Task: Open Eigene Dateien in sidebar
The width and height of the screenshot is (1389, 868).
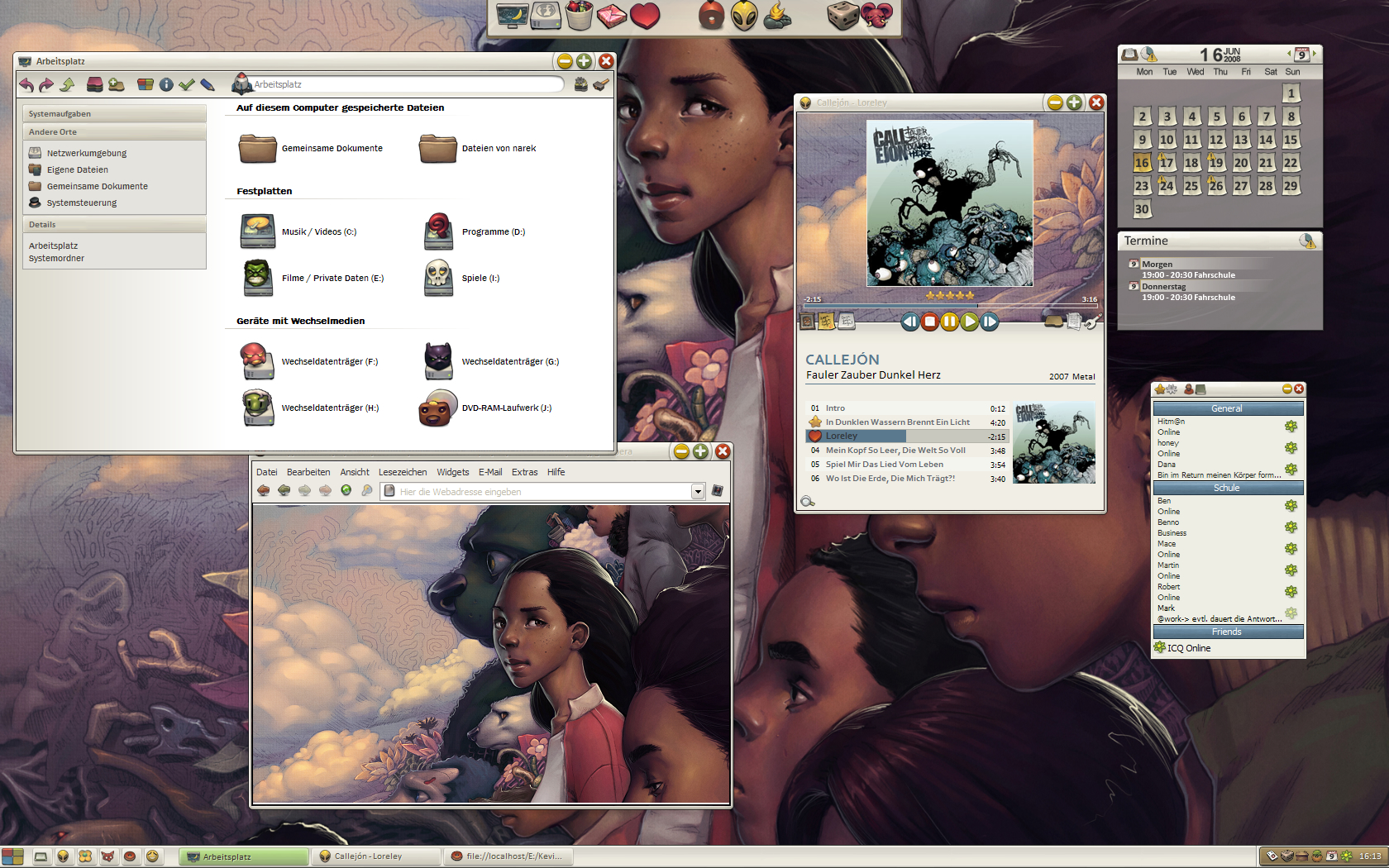Action: click(x=69, y=169)
